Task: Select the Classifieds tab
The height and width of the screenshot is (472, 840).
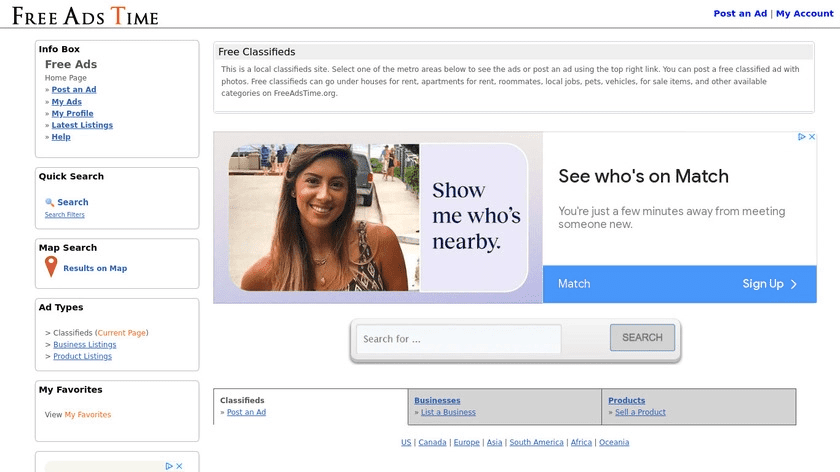Action: pos(242,400)
